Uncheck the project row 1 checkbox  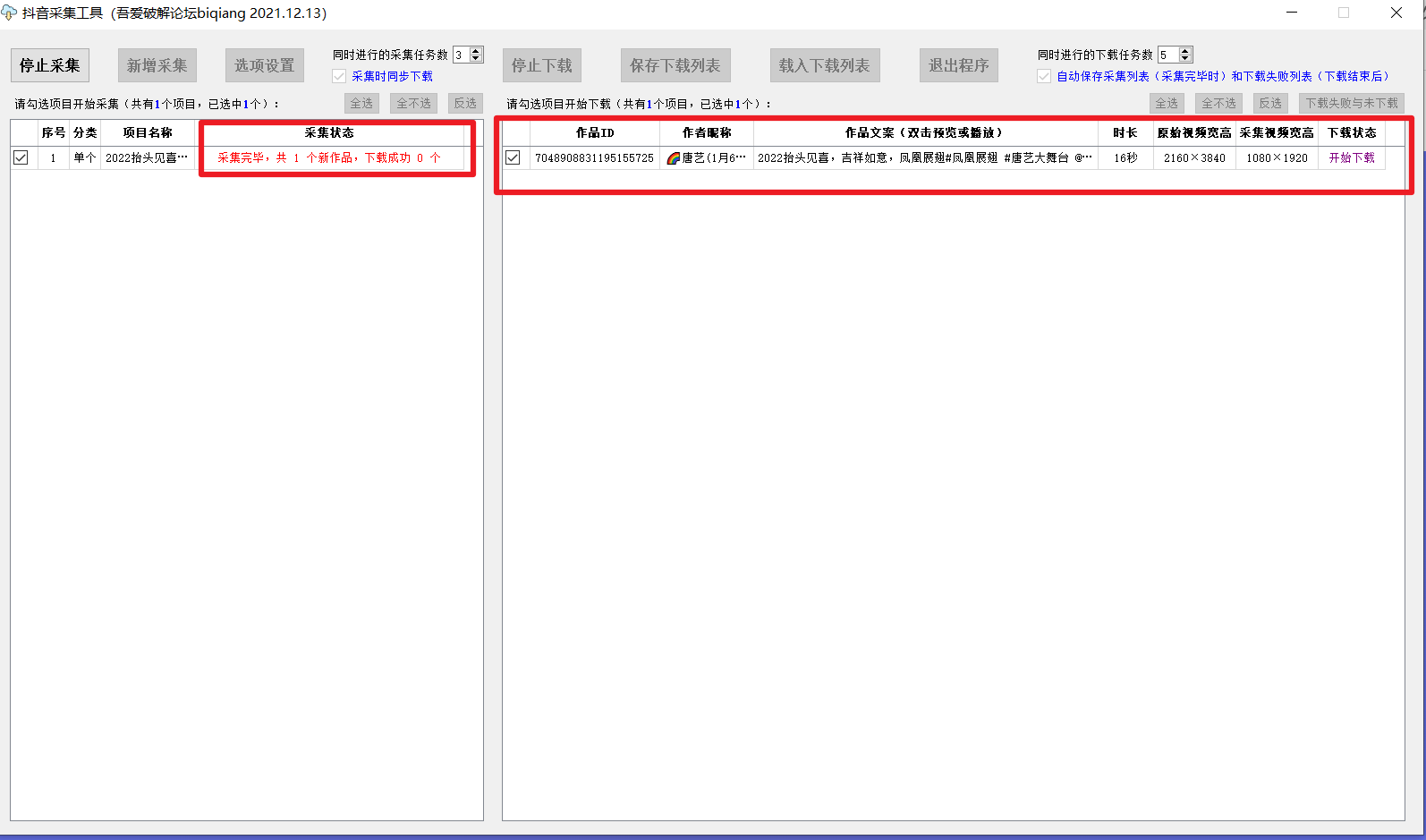(x=21, y=157)
